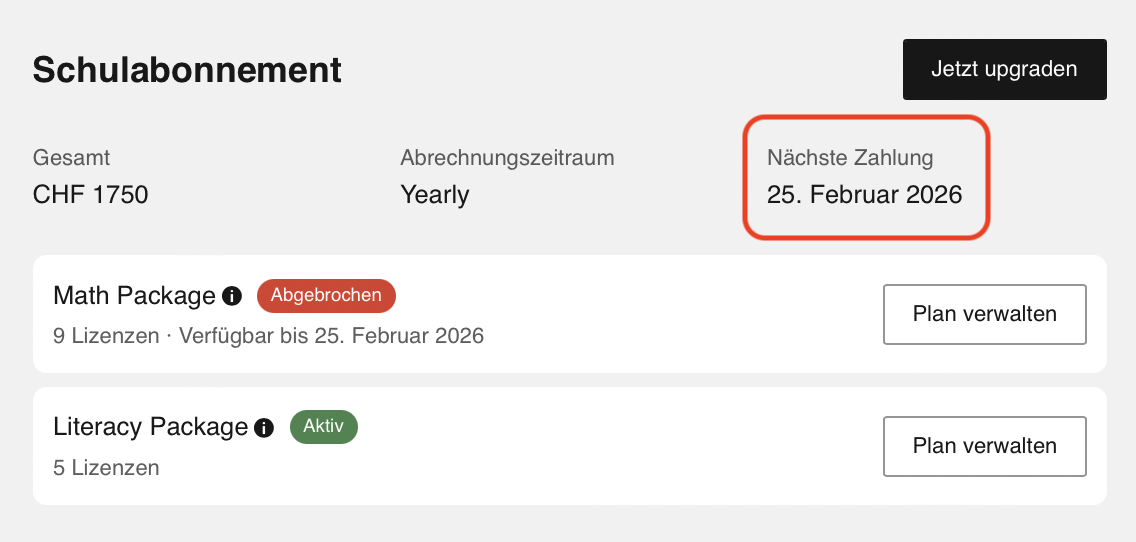Click the Gesamt label
This screenshot has width=1136, height=542.
(71, 158)
